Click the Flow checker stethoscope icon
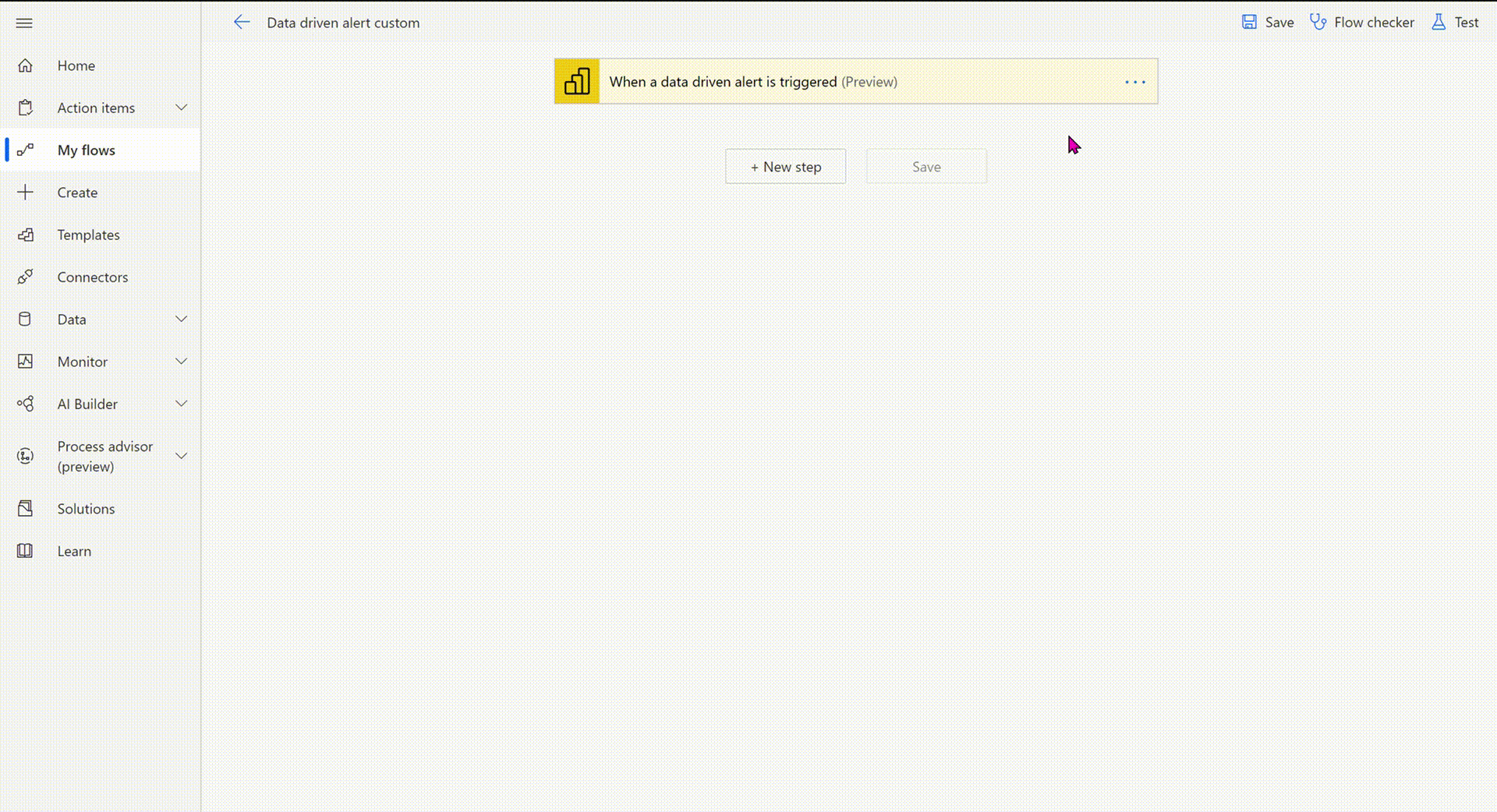The height and width of the screenshot is (812, 1497). (x=1318, y=22)
